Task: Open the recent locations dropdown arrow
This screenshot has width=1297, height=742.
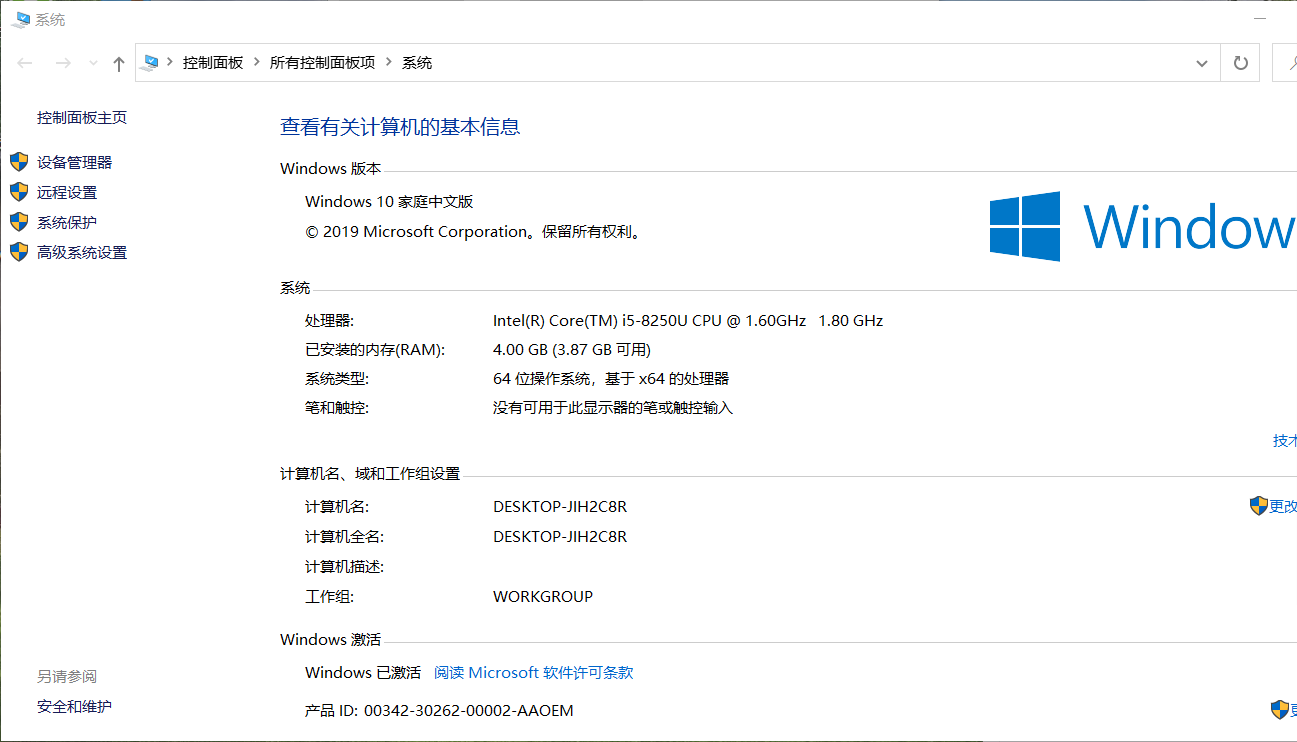Action: [94, 63]
